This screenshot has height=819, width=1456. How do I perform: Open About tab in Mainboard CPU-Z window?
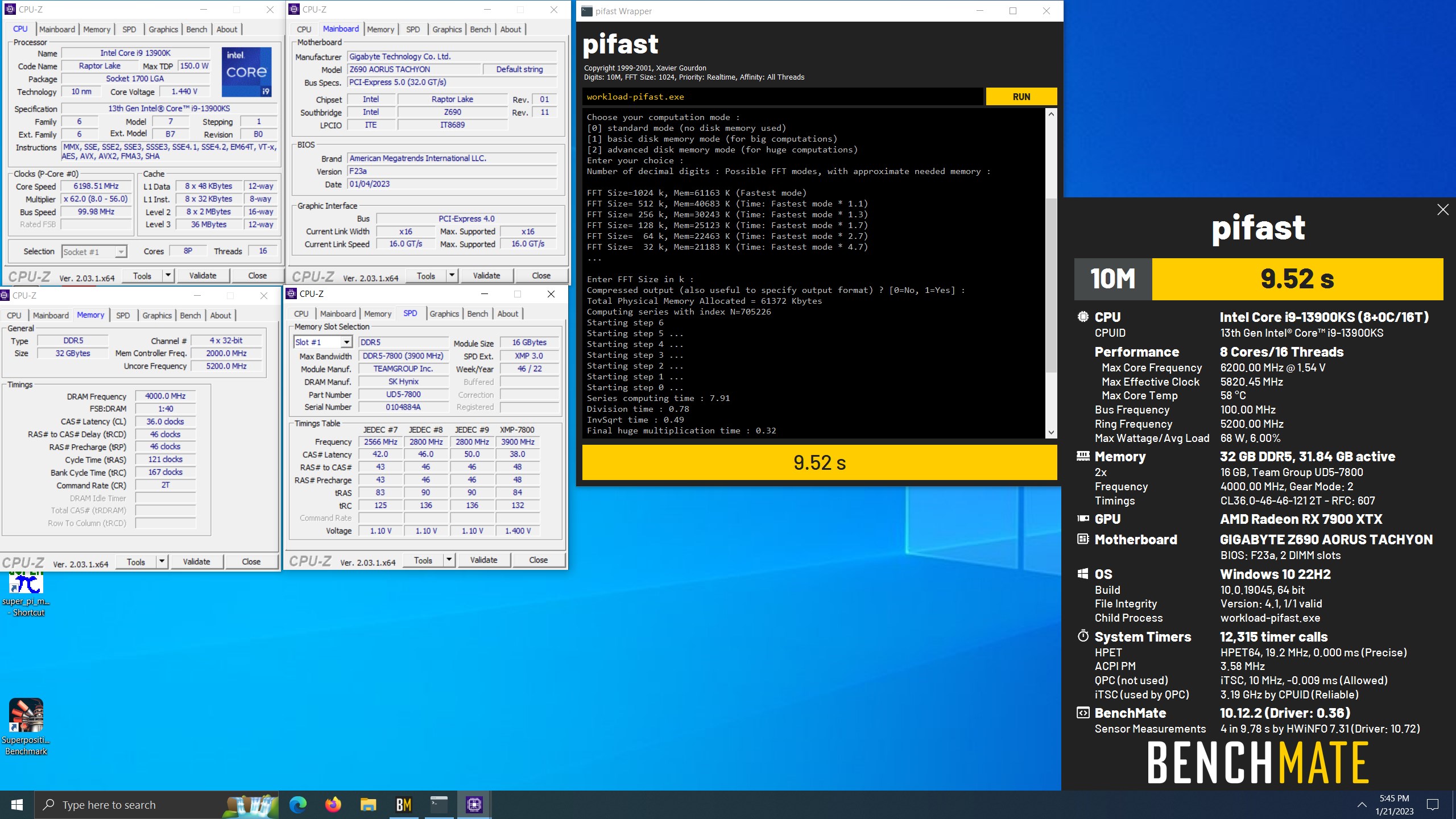(510, 29)
